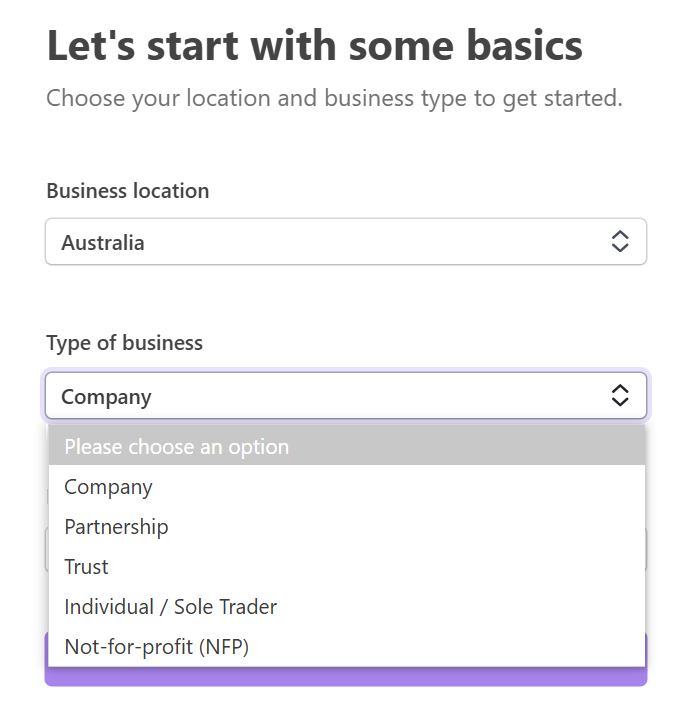
Task: Select Individual / Sole Trader option
Action: pyautogui.click(x=171, y=607)
